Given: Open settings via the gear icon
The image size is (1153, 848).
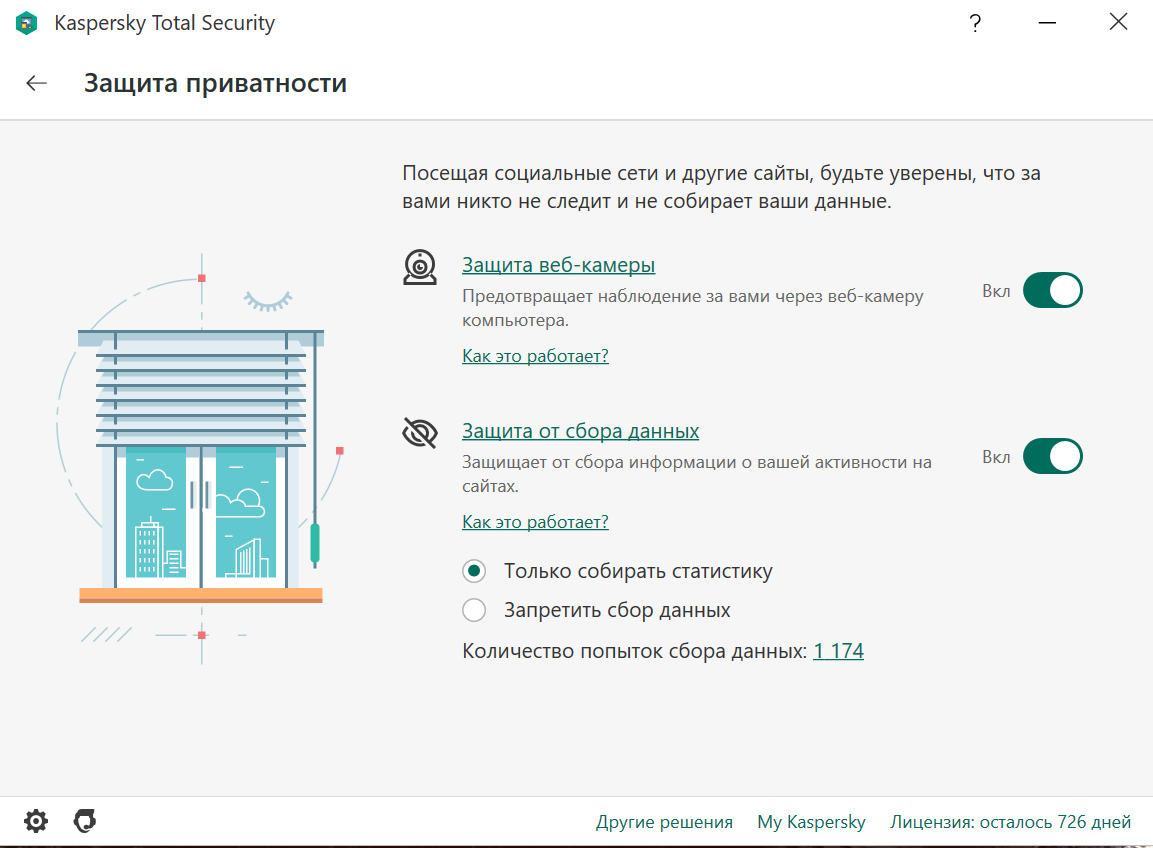Looking at the screenshot, I should coord(36,821).
